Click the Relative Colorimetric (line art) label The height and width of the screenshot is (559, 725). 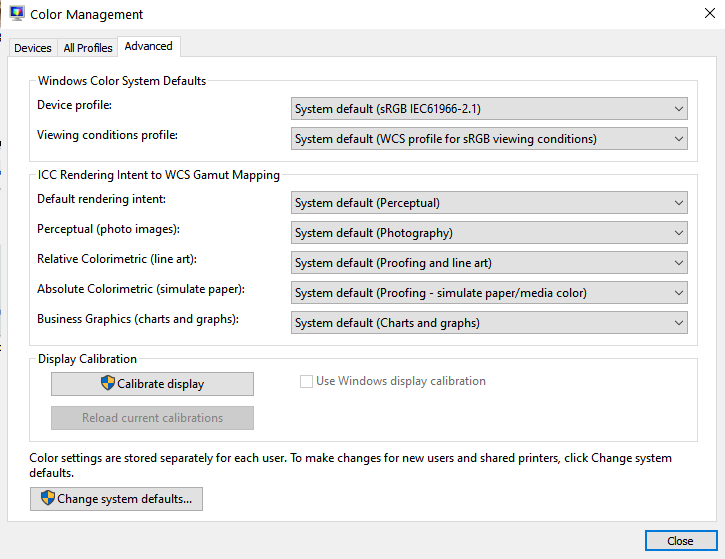pos(117,259)
